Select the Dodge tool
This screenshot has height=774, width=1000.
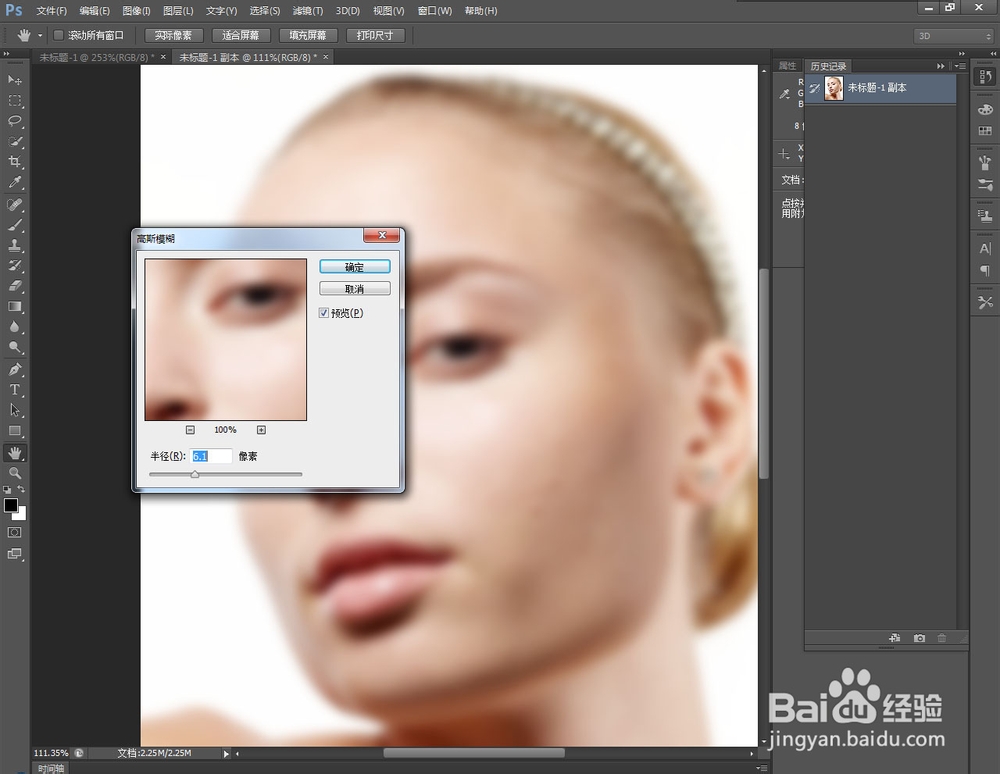14,347
